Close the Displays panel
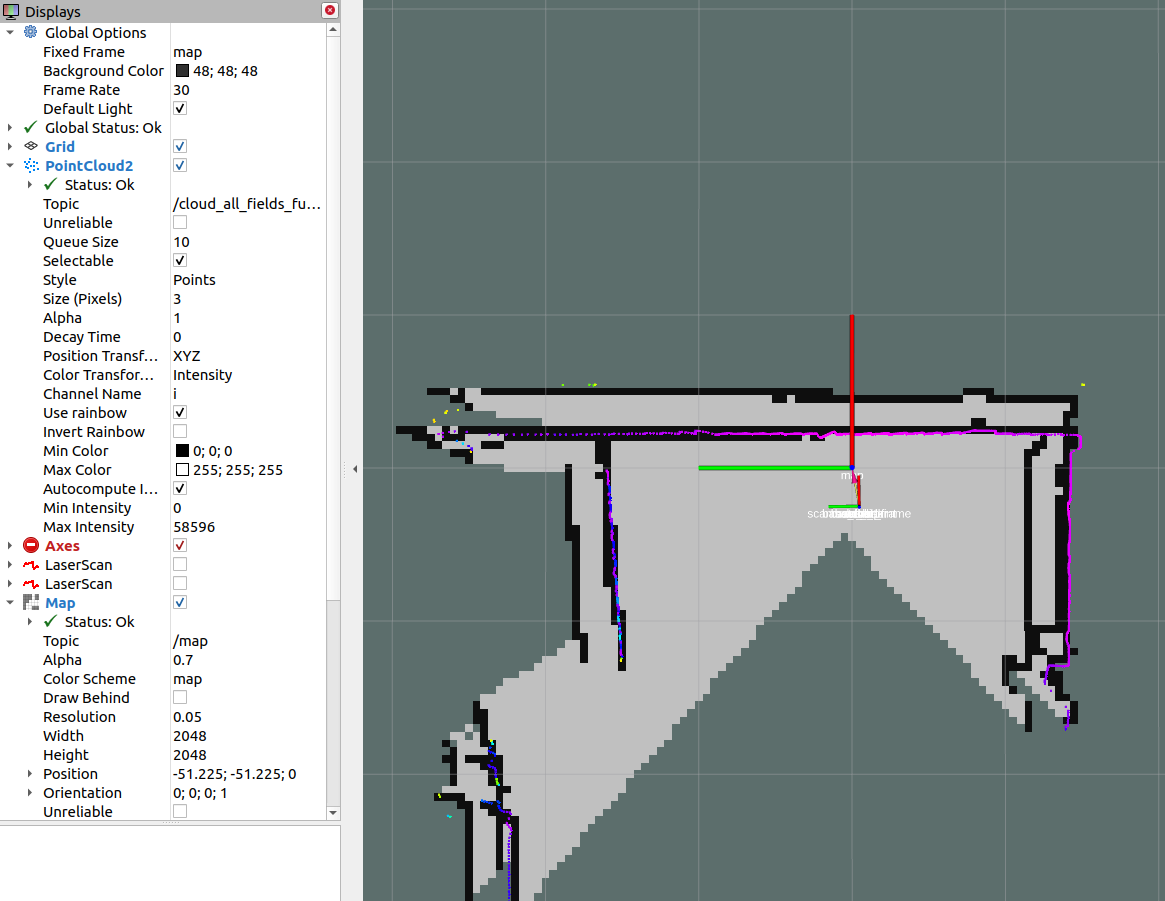Viewport: 1165px width, 901px height. coord(329,10)
